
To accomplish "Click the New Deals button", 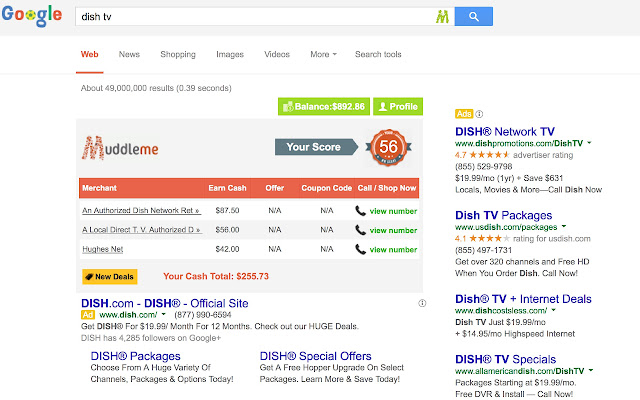I will [x=110, y=277].
